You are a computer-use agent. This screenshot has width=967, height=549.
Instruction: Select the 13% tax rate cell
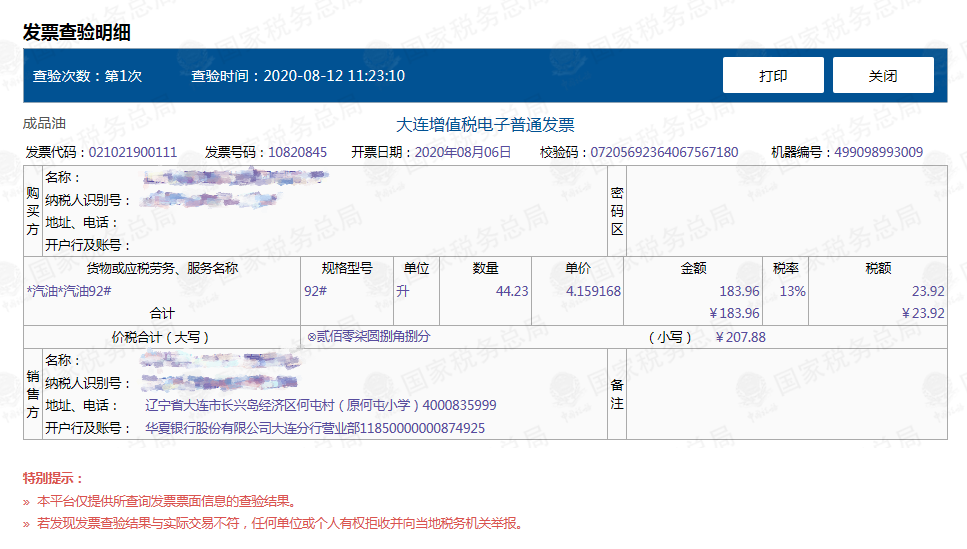tap(792, 291)
